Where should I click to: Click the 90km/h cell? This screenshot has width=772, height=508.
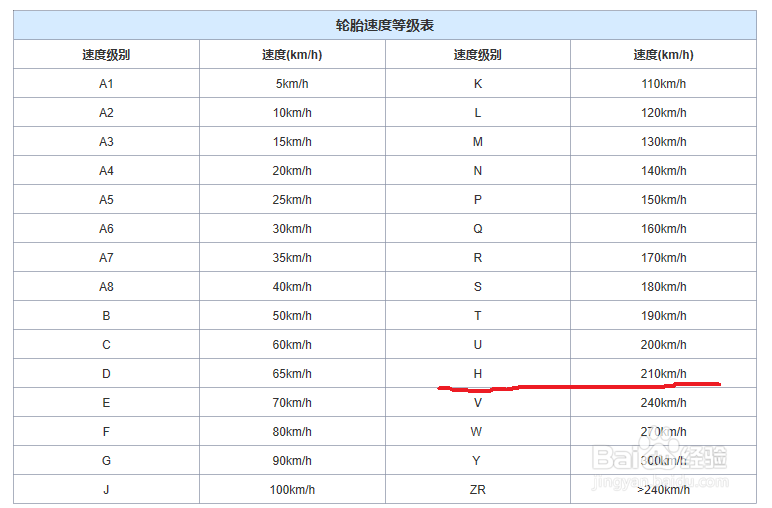click(292, 461)
